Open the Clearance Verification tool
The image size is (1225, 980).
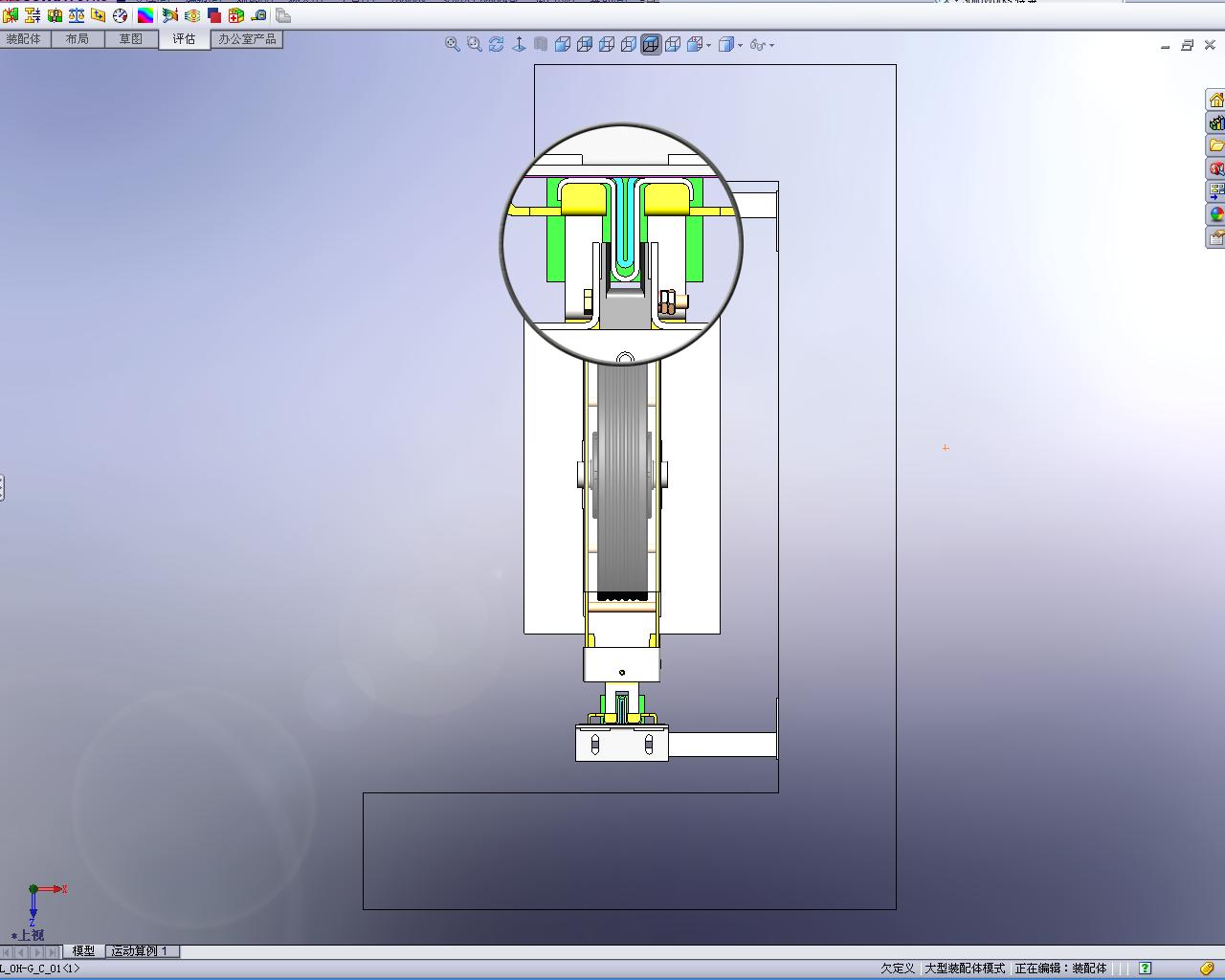coord(33,15)
